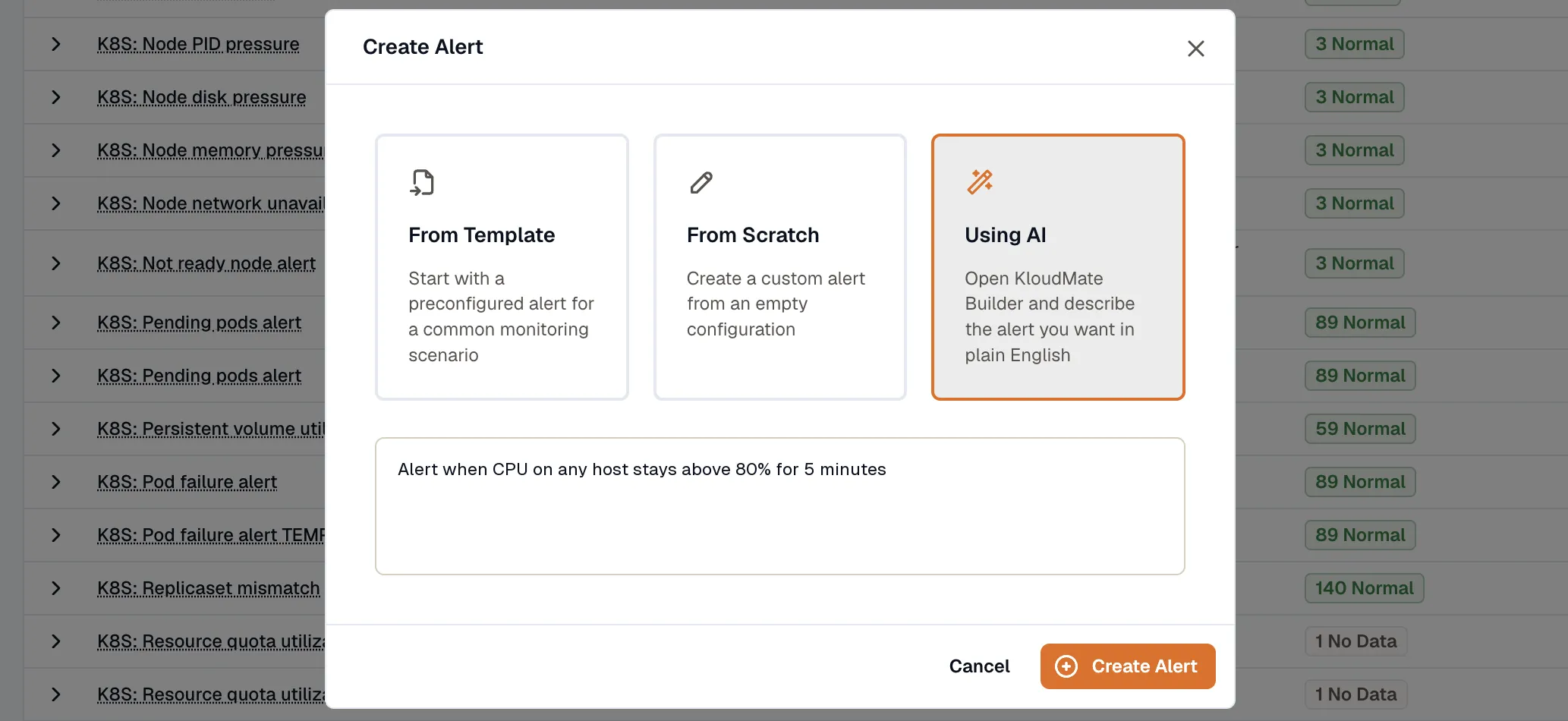
Task: Open the K8S: Node PID pressure alert
Action: [198, 44]
